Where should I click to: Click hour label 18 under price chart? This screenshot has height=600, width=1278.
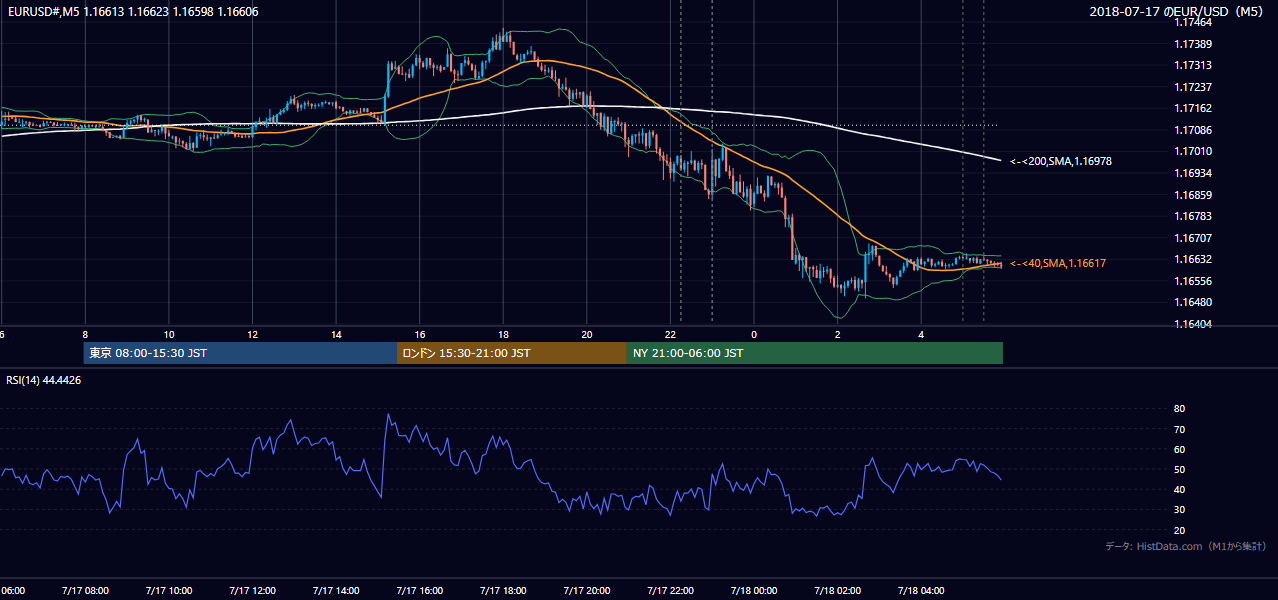tap(503, 334)
